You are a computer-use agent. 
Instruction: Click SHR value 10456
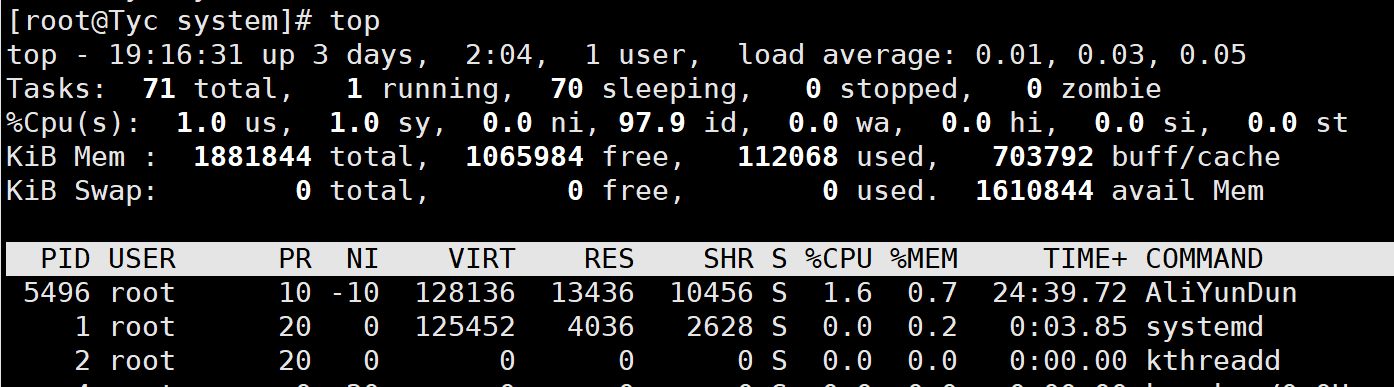point(712,293)
